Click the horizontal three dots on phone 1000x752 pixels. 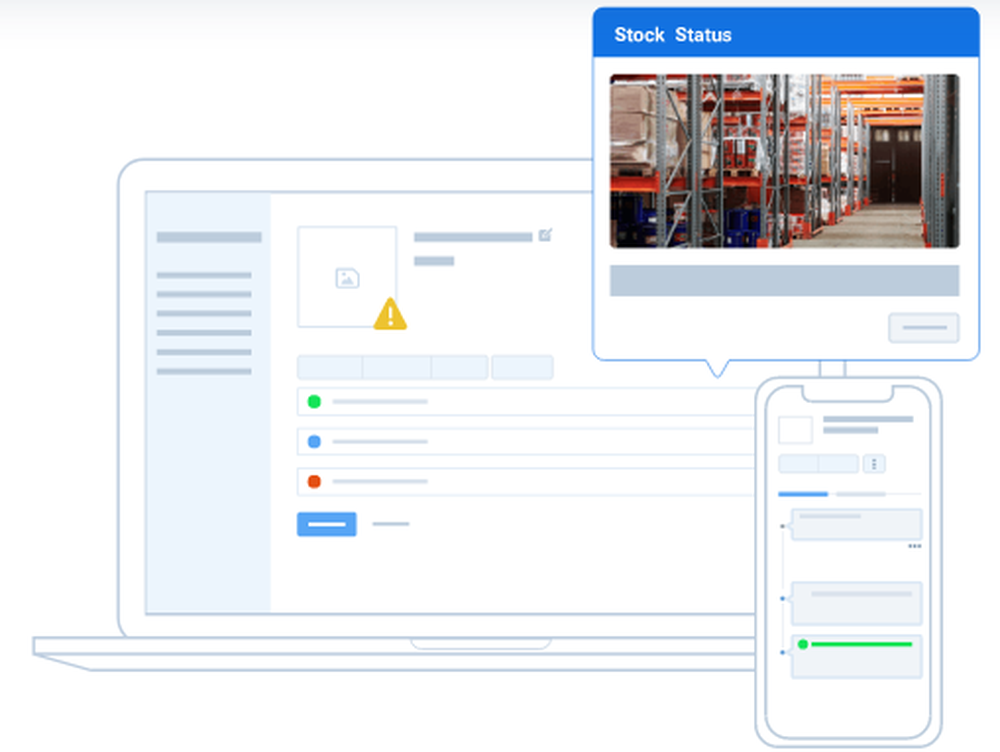click(915, 546)
